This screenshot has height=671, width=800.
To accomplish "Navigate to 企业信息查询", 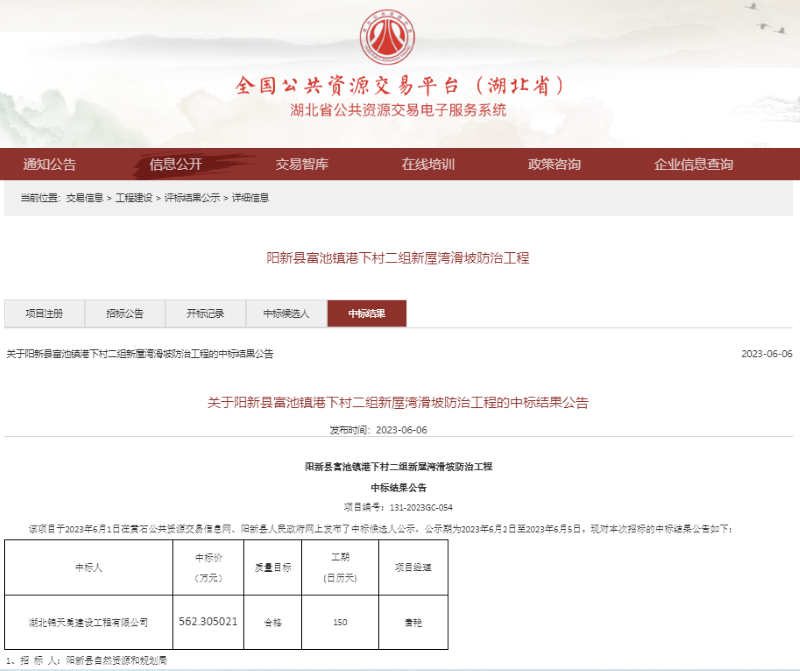I will pos(693,164).
